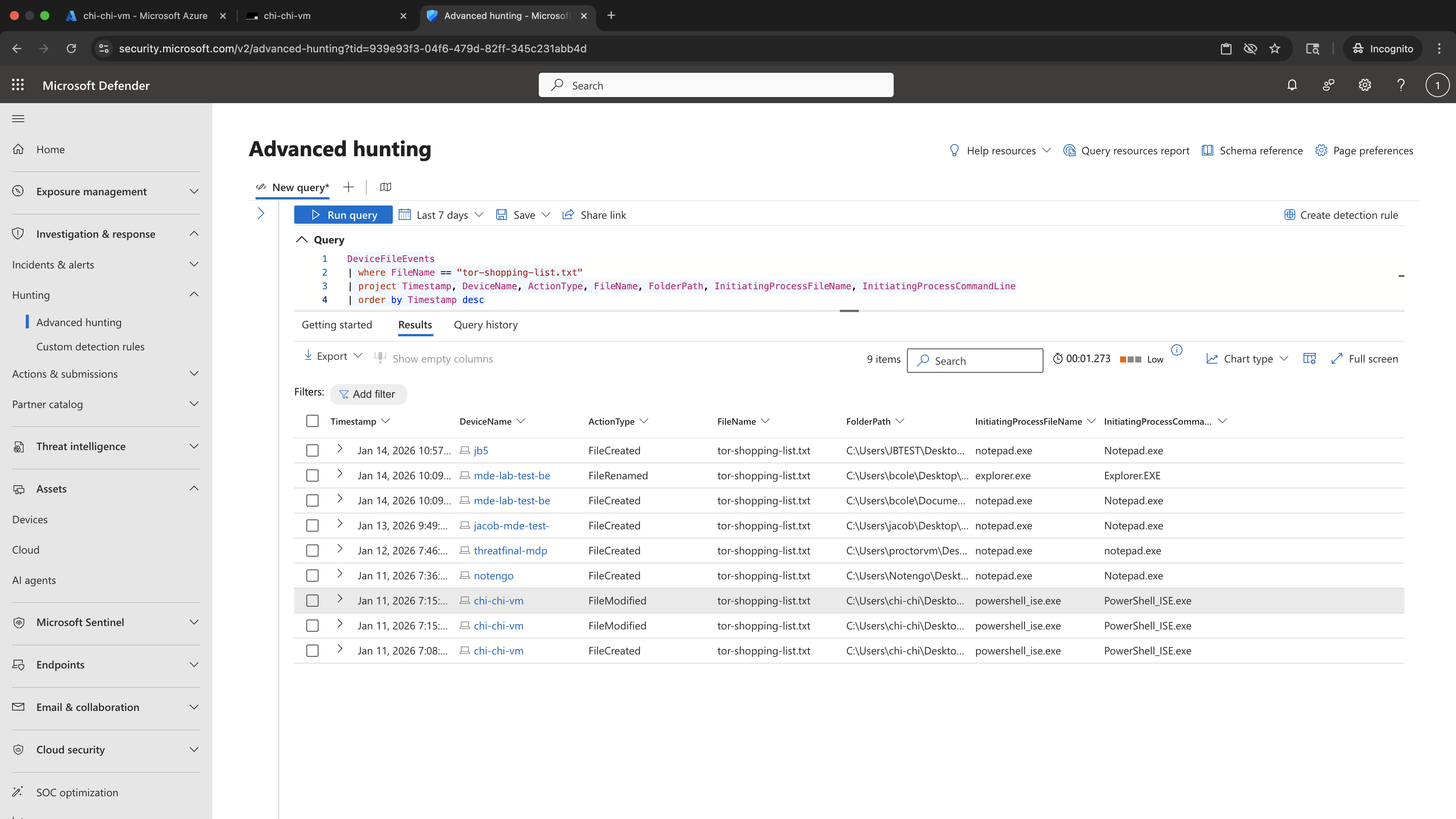The image size is (1456, 819).
Task: Check the jb5 row checkbox
Action: (312, 450)
